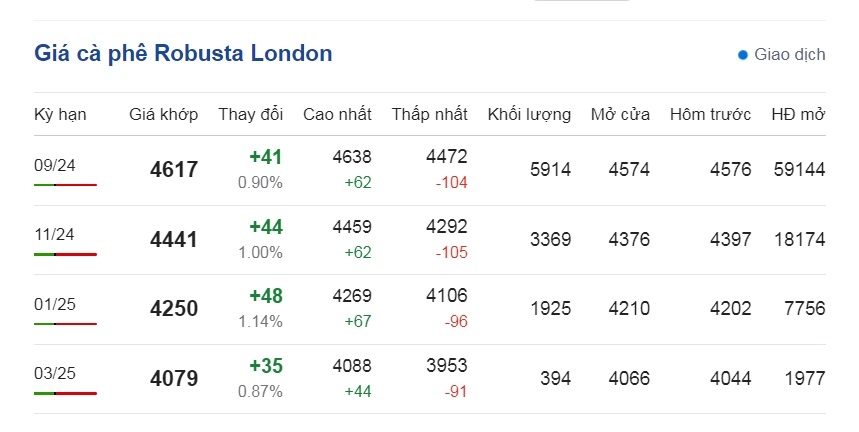Open the Giá cà phê Robusta London heading

pyautogui.click(x=183, y=53)
